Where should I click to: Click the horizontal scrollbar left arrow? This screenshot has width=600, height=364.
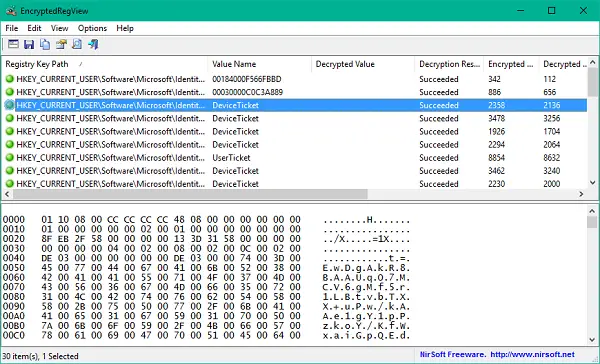pyautogui.click(x=7, y=194)
